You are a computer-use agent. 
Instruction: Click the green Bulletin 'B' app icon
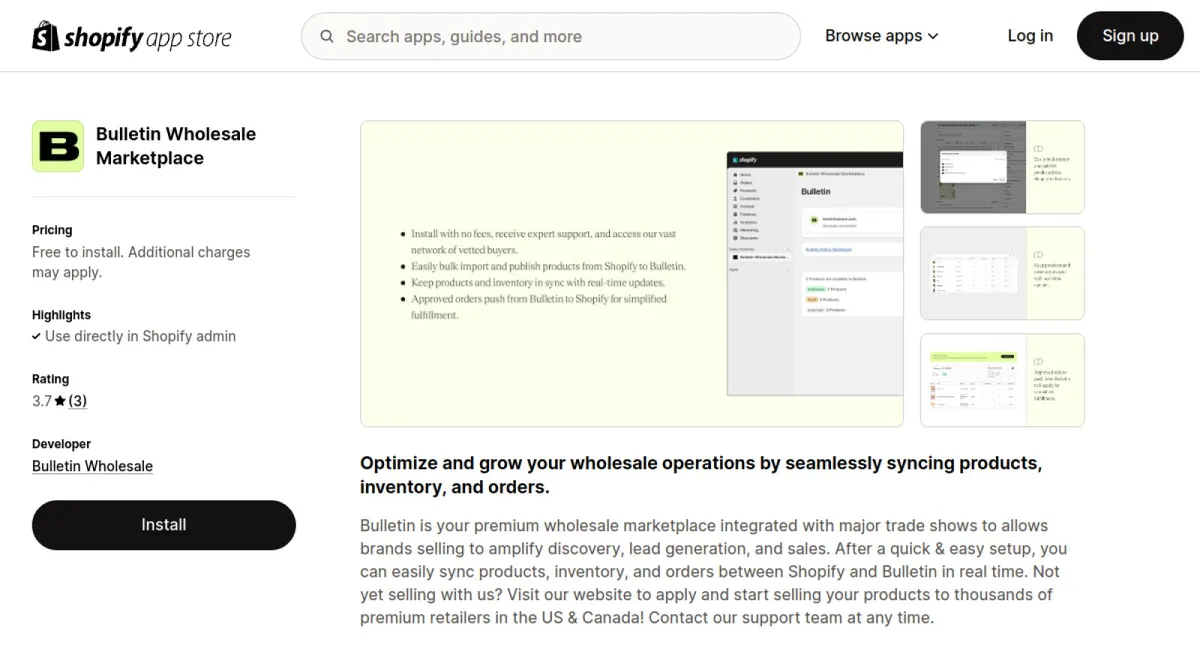coord(58,147)
